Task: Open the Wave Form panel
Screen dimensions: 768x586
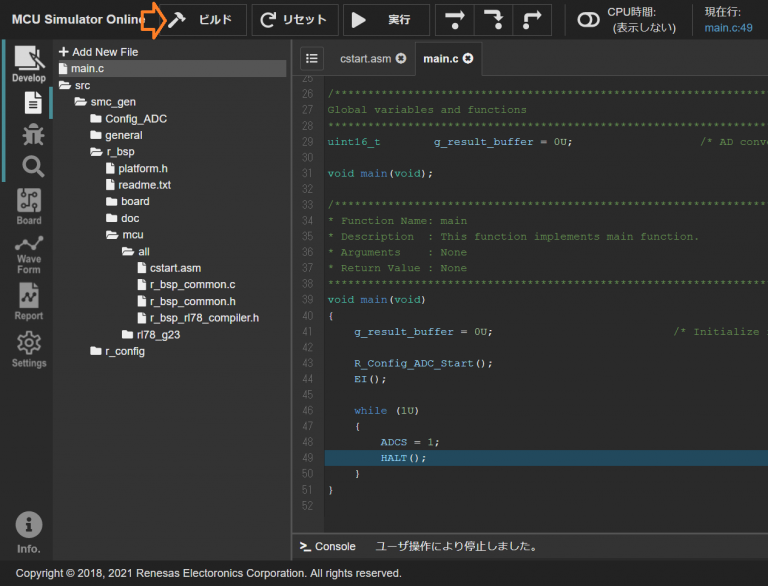Action: coord(29,254)
